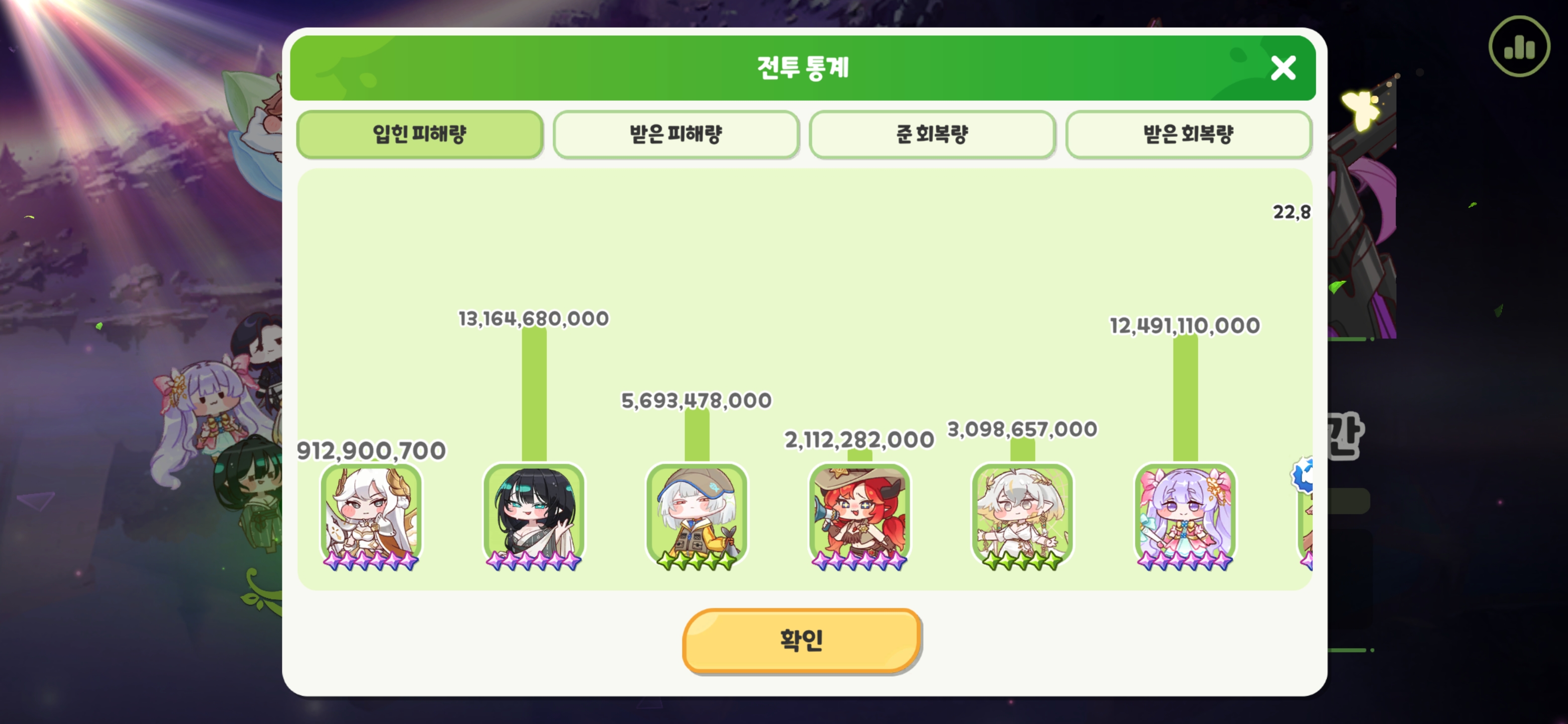This screenshot has width=1568, height=724.
Task: Select the 입힌 피해량 tab
Action: [420, 134]
